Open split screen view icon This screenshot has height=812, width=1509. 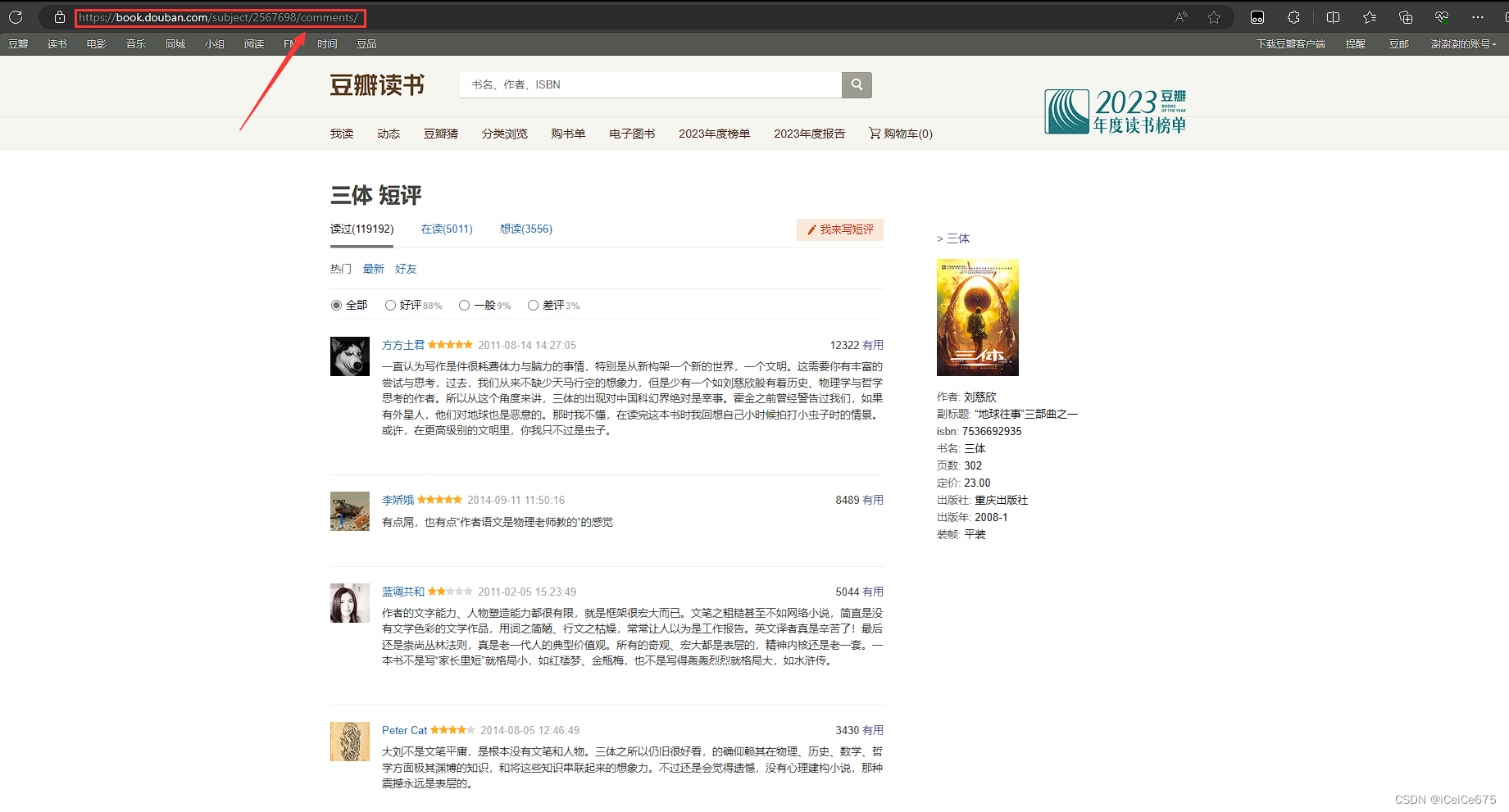point(1333,17)
